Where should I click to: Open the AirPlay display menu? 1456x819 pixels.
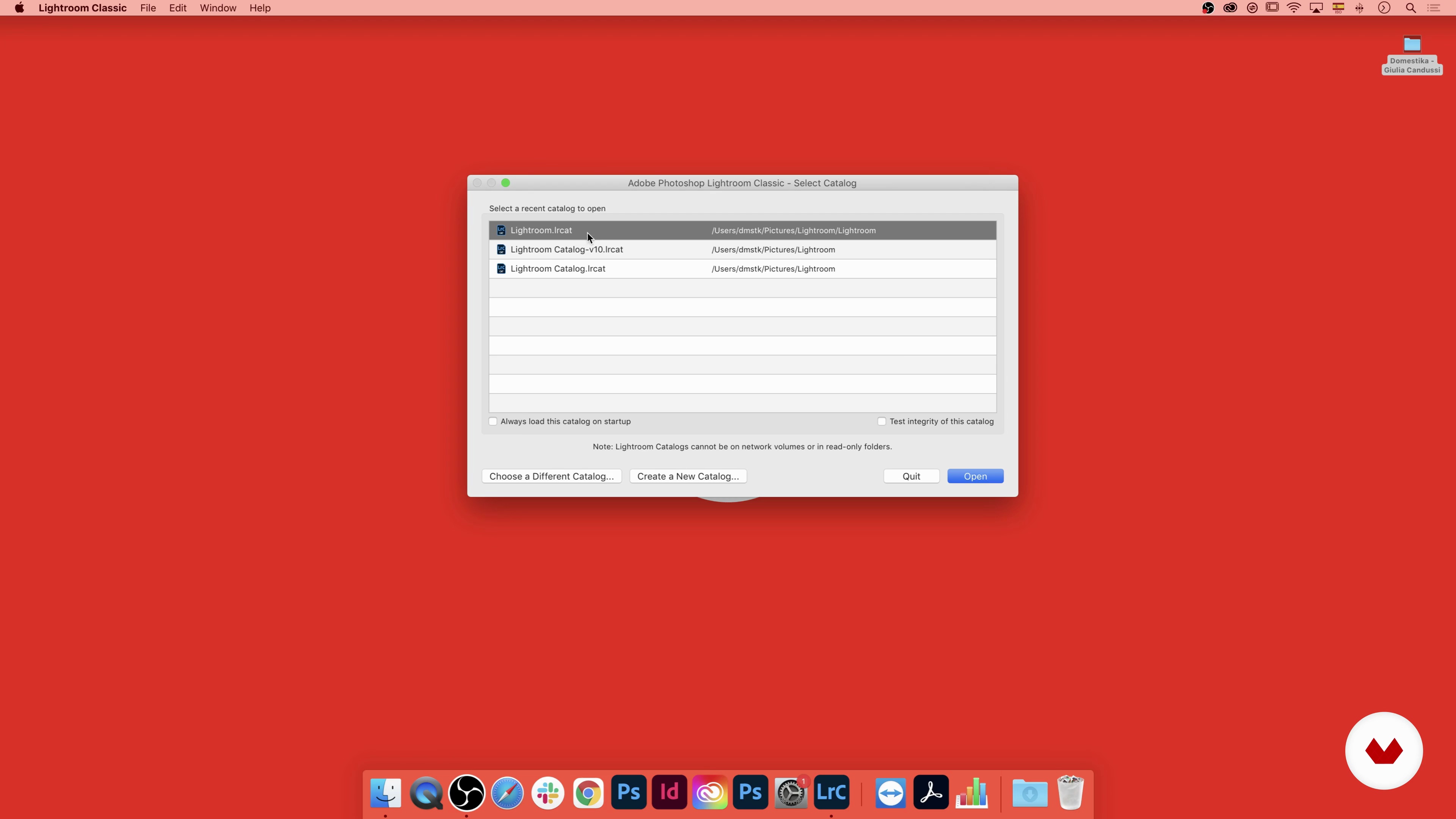[x=1316, y=8]
